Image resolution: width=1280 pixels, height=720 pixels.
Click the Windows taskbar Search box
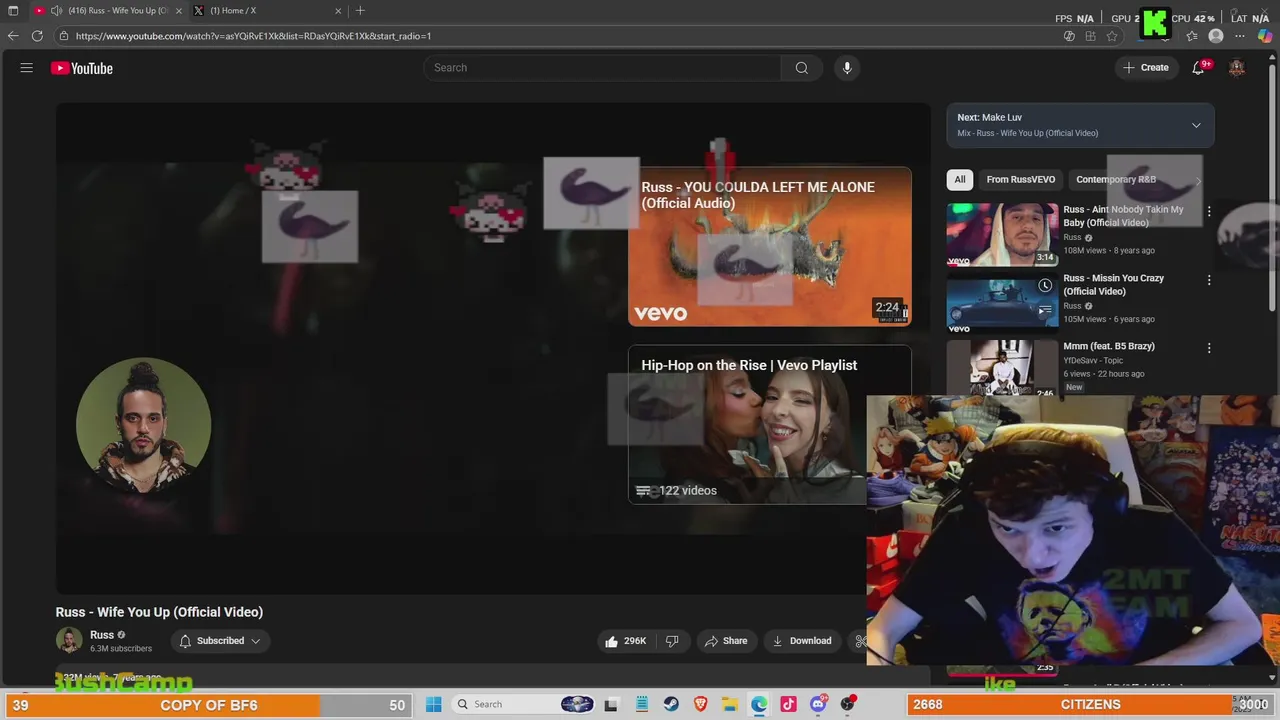point(523,704)
